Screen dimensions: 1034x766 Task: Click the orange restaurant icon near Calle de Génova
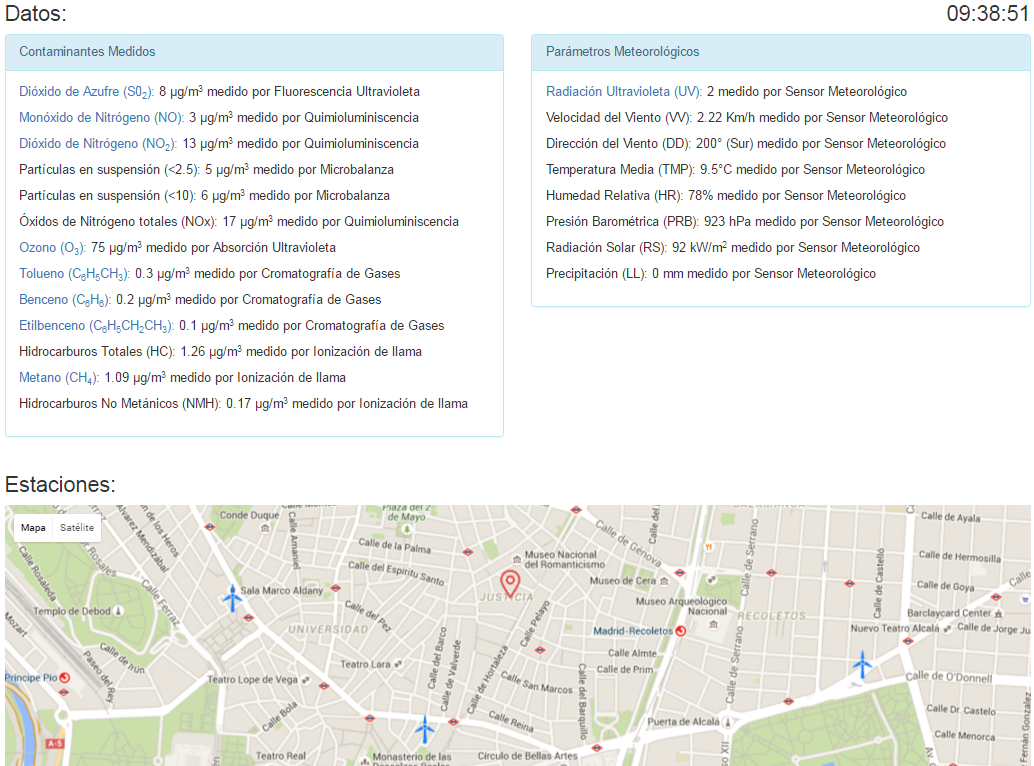pos(708,547)
